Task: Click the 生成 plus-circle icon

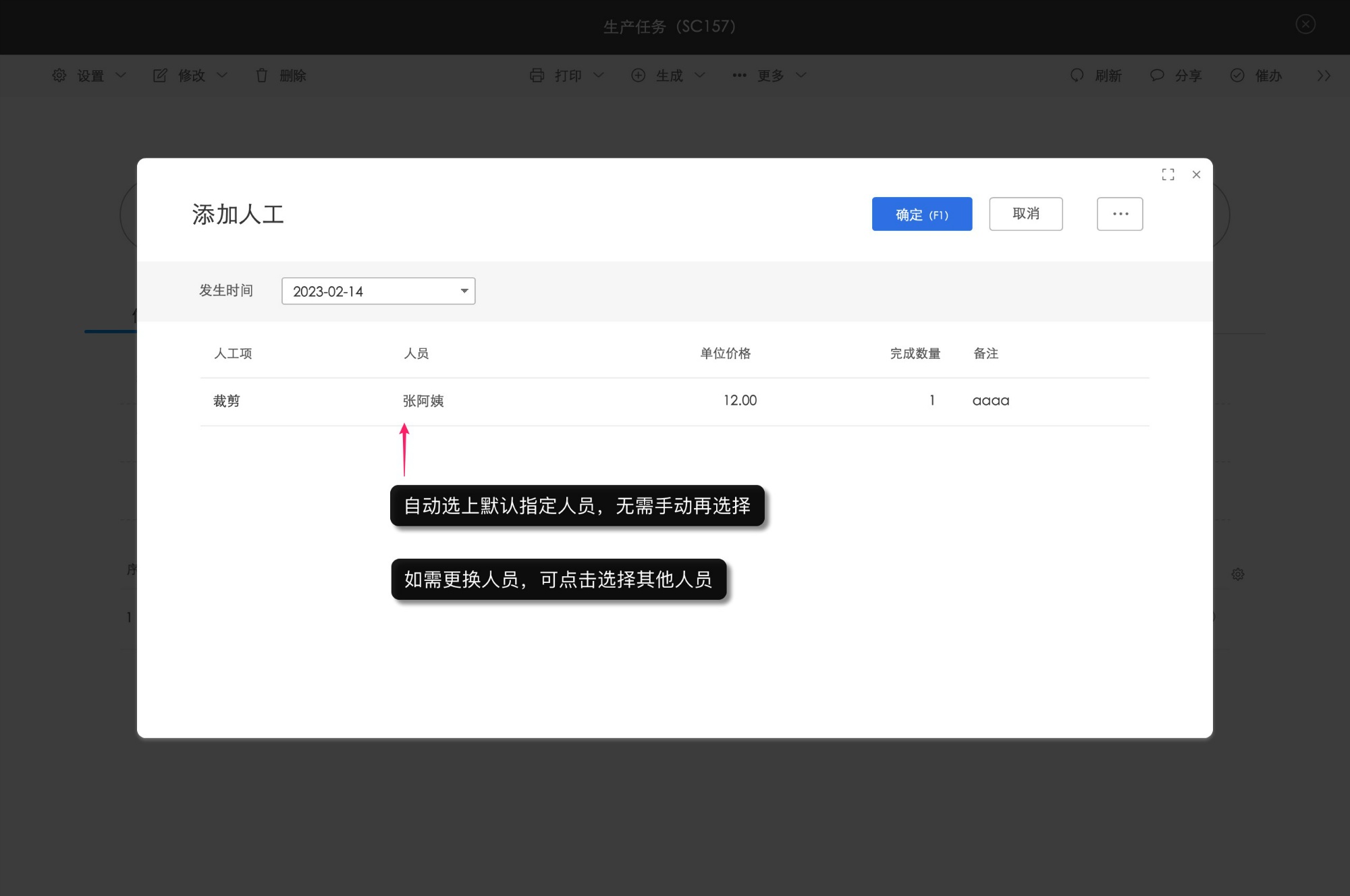Action: point(639,76)
